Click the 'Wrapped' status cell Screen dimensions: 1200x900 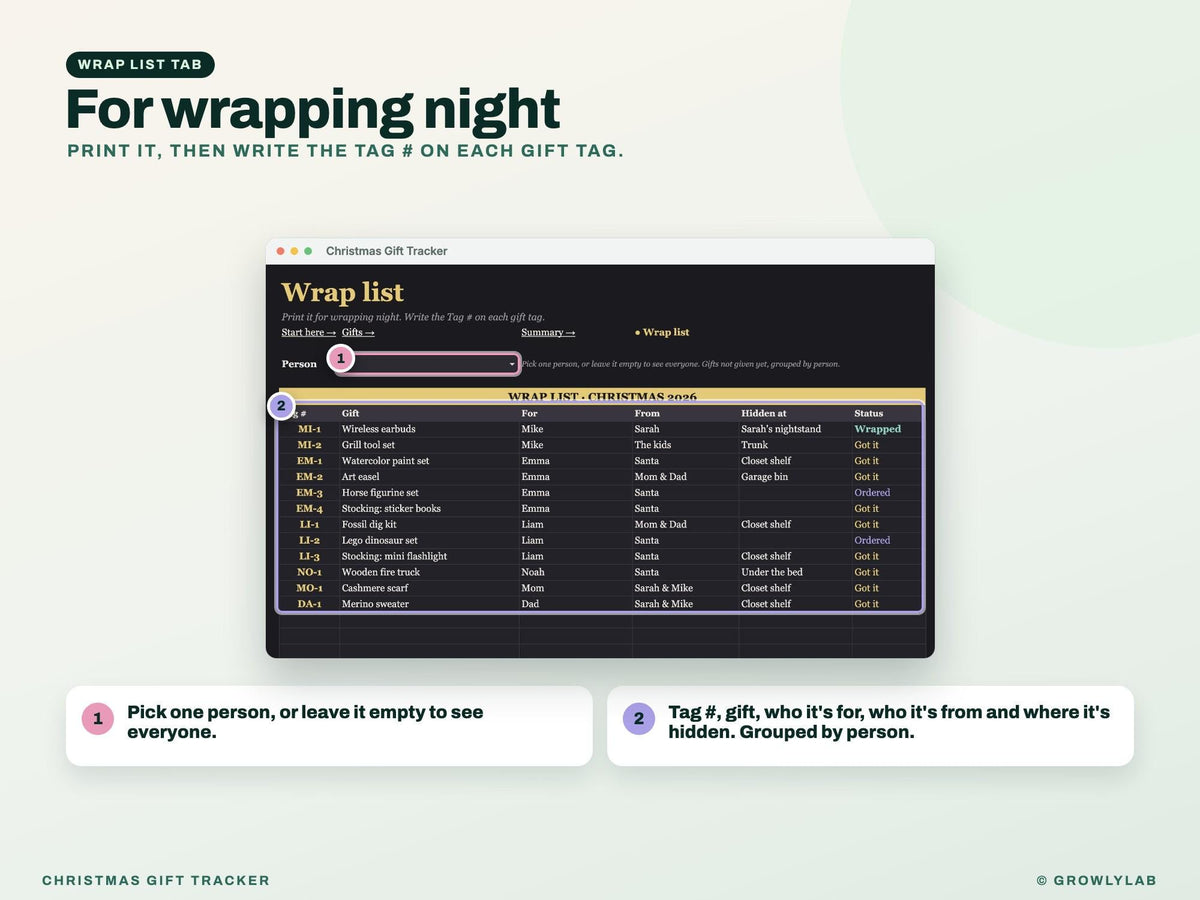tap(877, 429)
